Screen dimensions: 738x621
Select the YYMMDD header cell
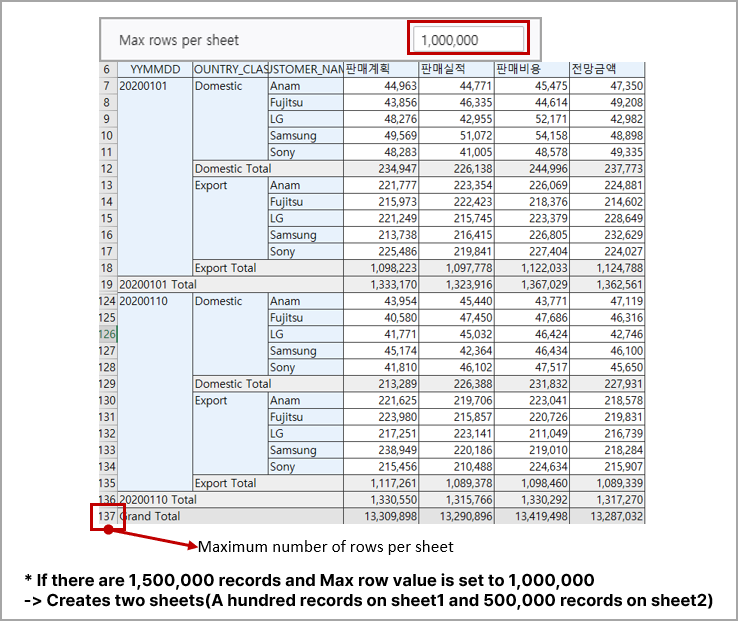tap(155, 70)
